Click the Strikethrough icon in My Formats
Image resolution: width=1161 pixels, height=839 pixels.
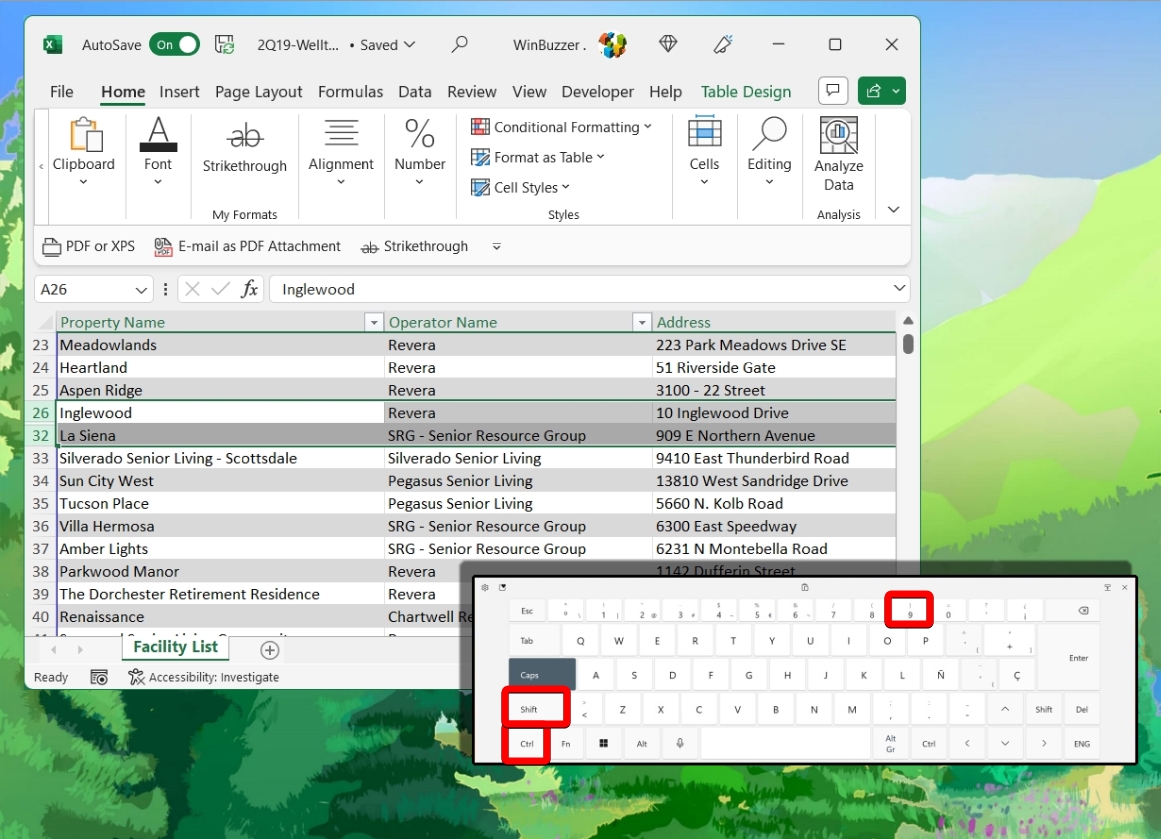tap(244, 136)
